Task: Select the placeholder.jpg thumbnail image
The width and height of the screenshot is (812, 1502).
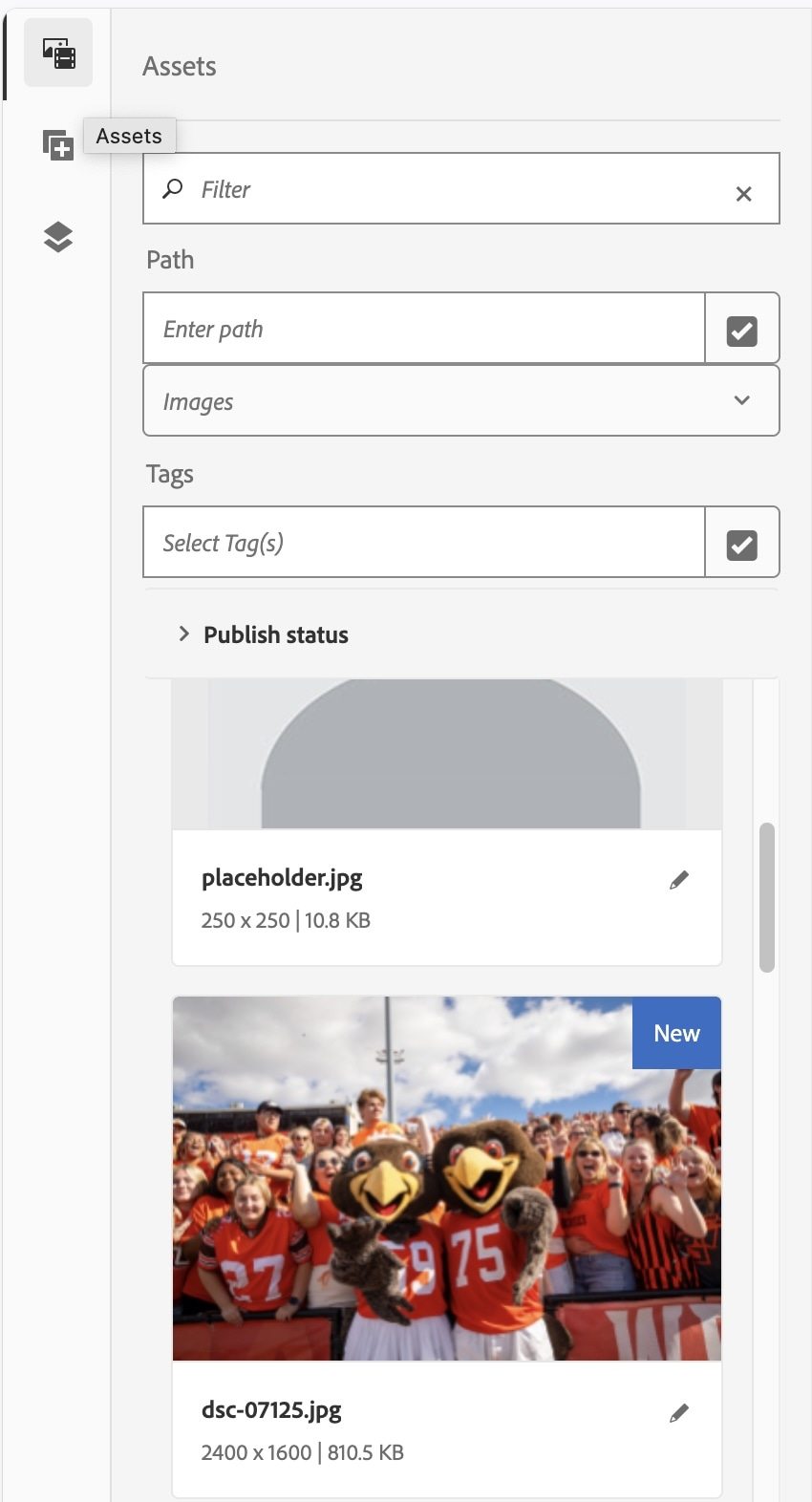Action: click(x=447, y=754)
